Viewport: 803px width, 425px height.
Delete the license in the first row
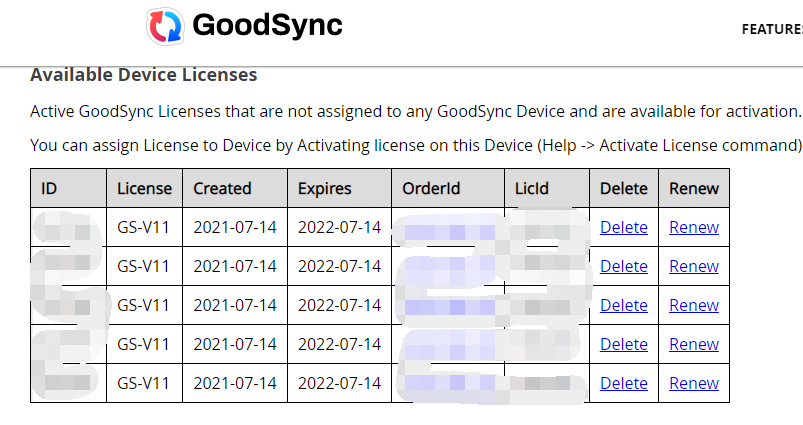click(x=624, y=227)
